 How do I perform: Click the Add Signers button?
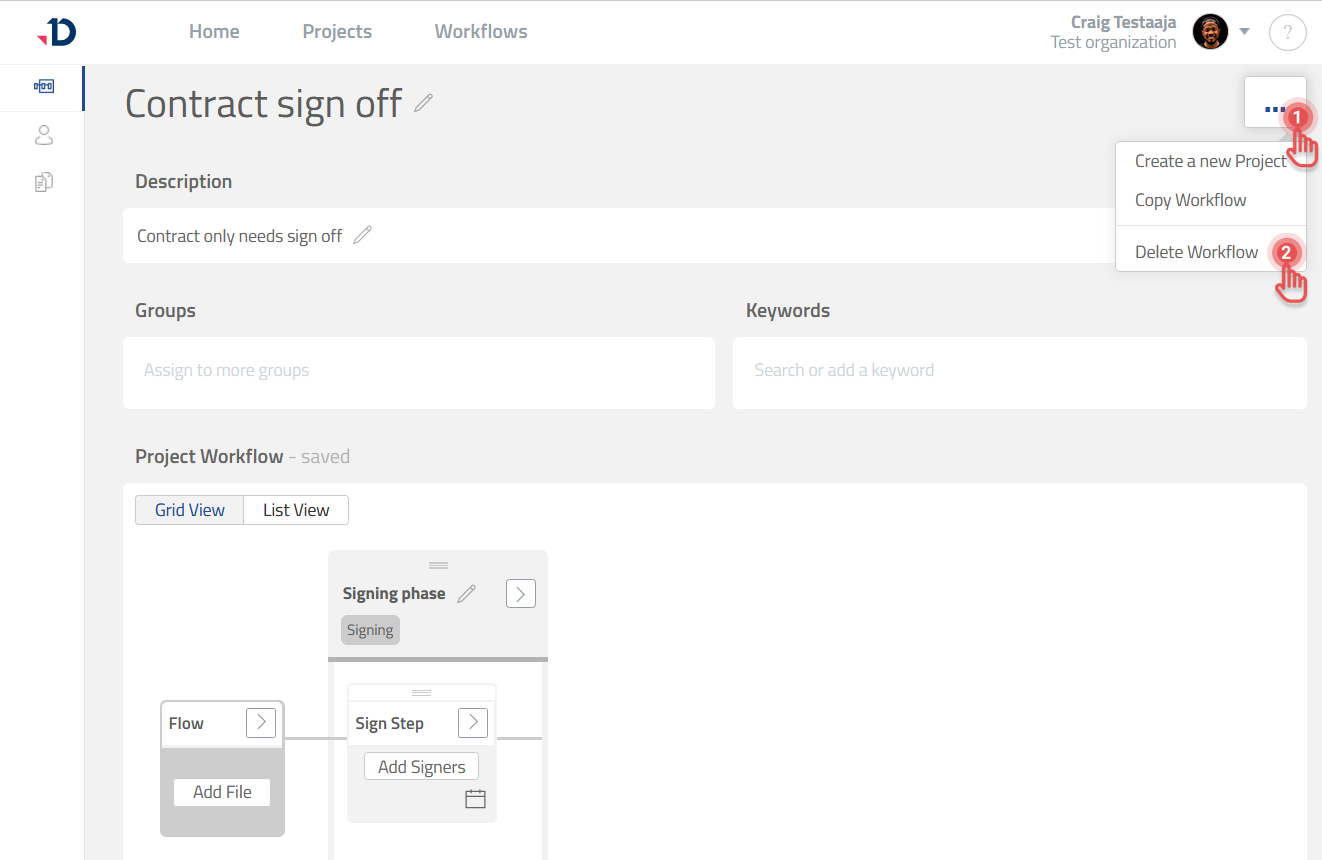coord(421,767)
